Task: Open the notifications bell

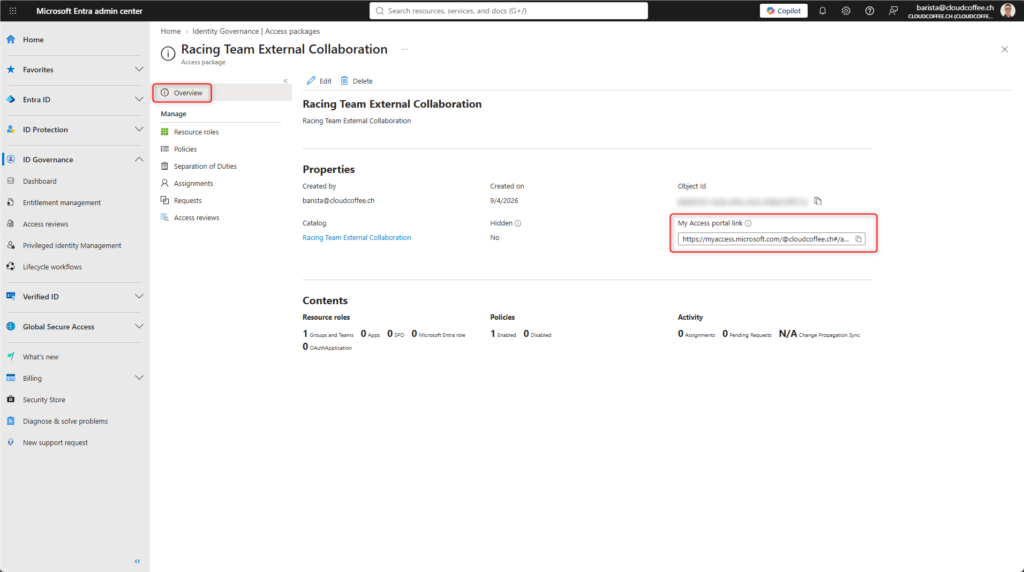Action: (822, 10)
